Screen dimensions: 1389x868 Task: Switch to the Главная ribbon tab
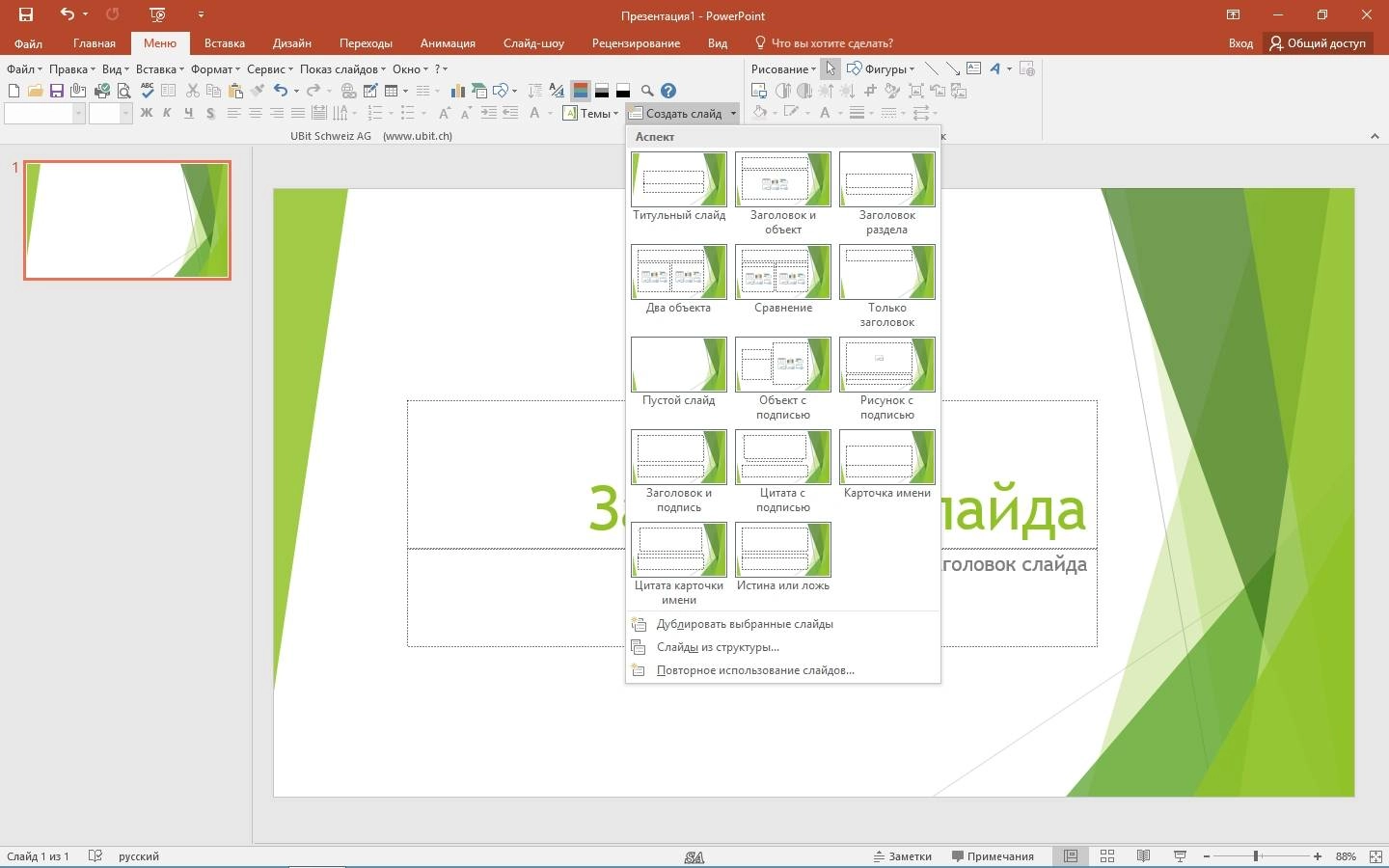pyautogui.click(x=95, y=42)
